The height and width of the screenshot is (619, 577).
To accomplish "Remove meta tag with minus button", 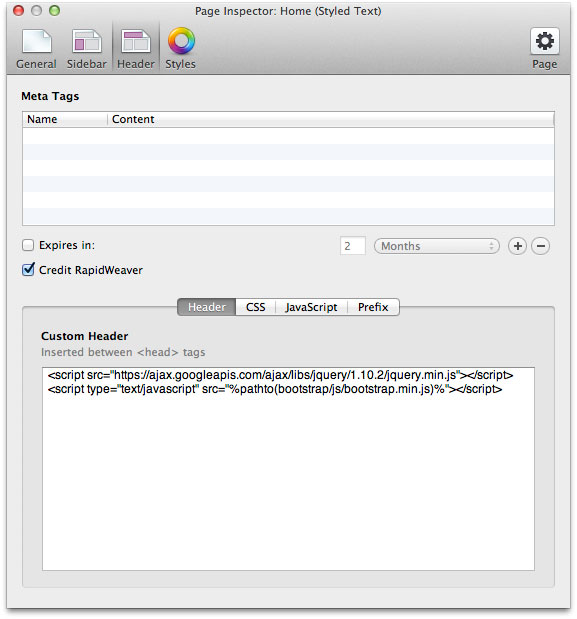I will 541,246.
